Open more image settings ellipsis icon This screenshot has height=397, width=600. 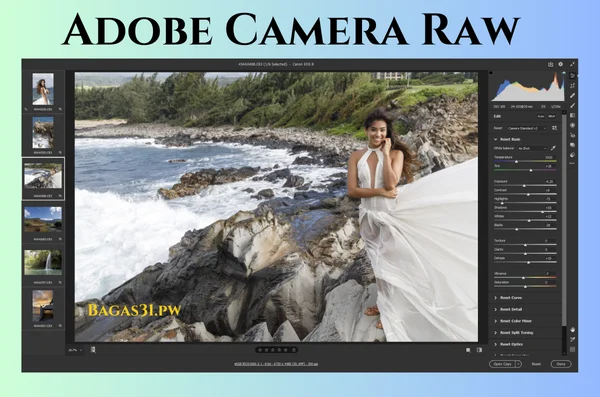[x=572, y=163]
